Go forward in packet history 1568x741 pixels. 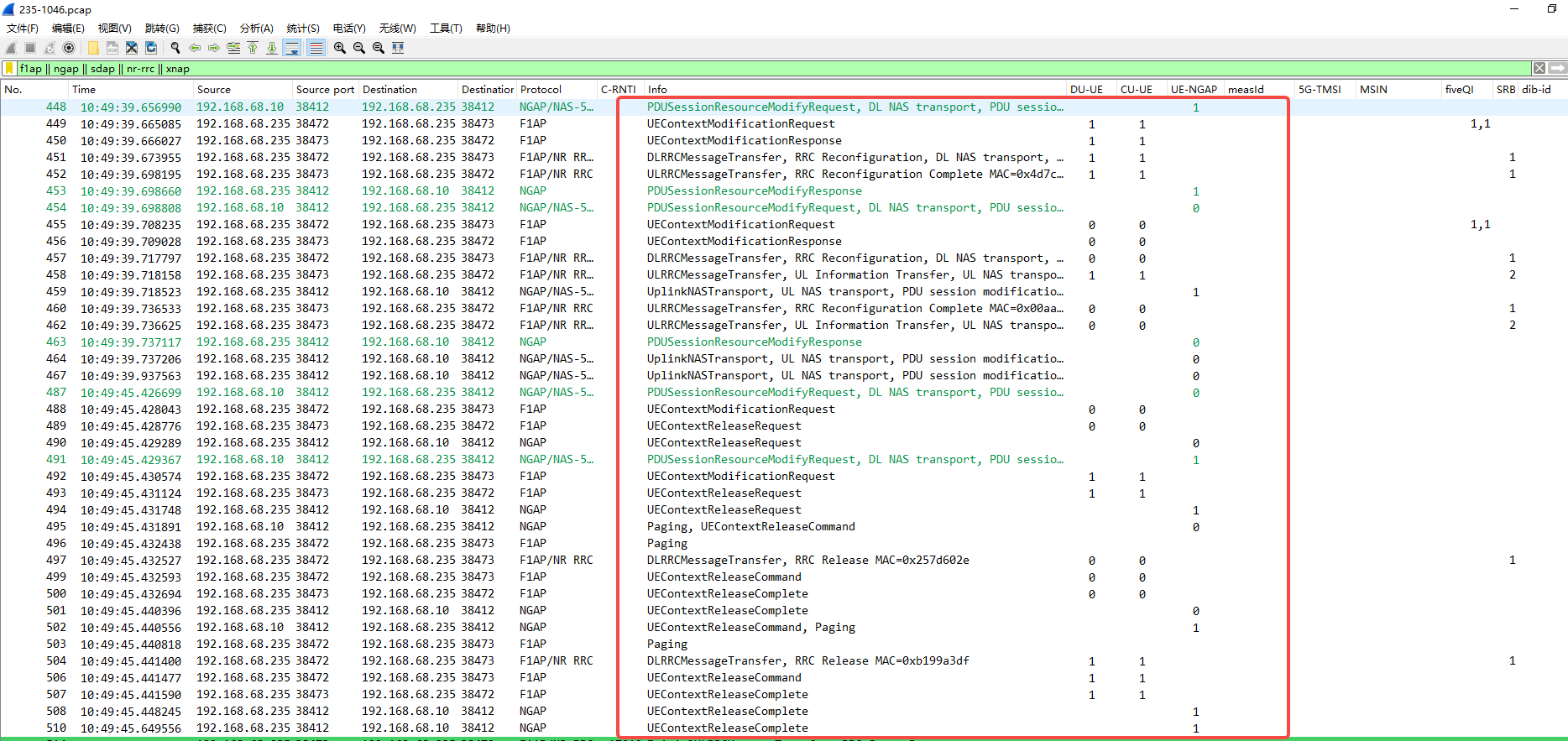(214, 48)
